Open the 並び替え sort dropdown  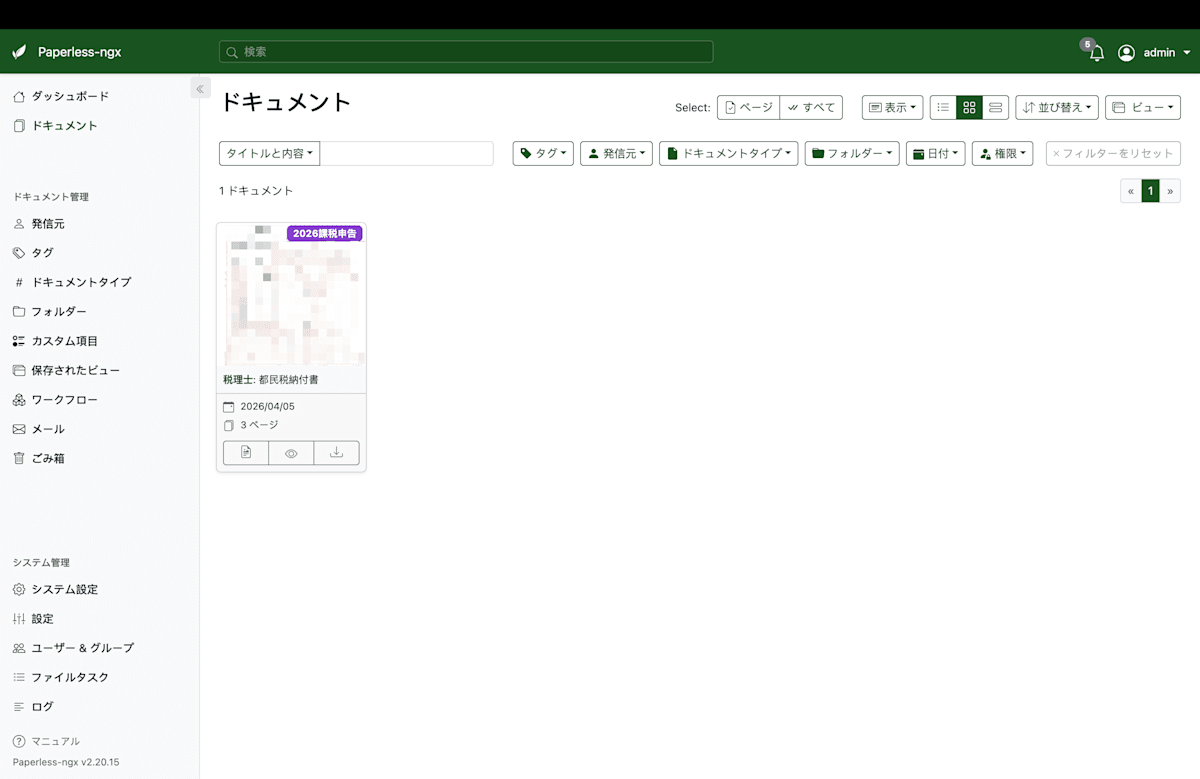click(x=1057, y=107)
